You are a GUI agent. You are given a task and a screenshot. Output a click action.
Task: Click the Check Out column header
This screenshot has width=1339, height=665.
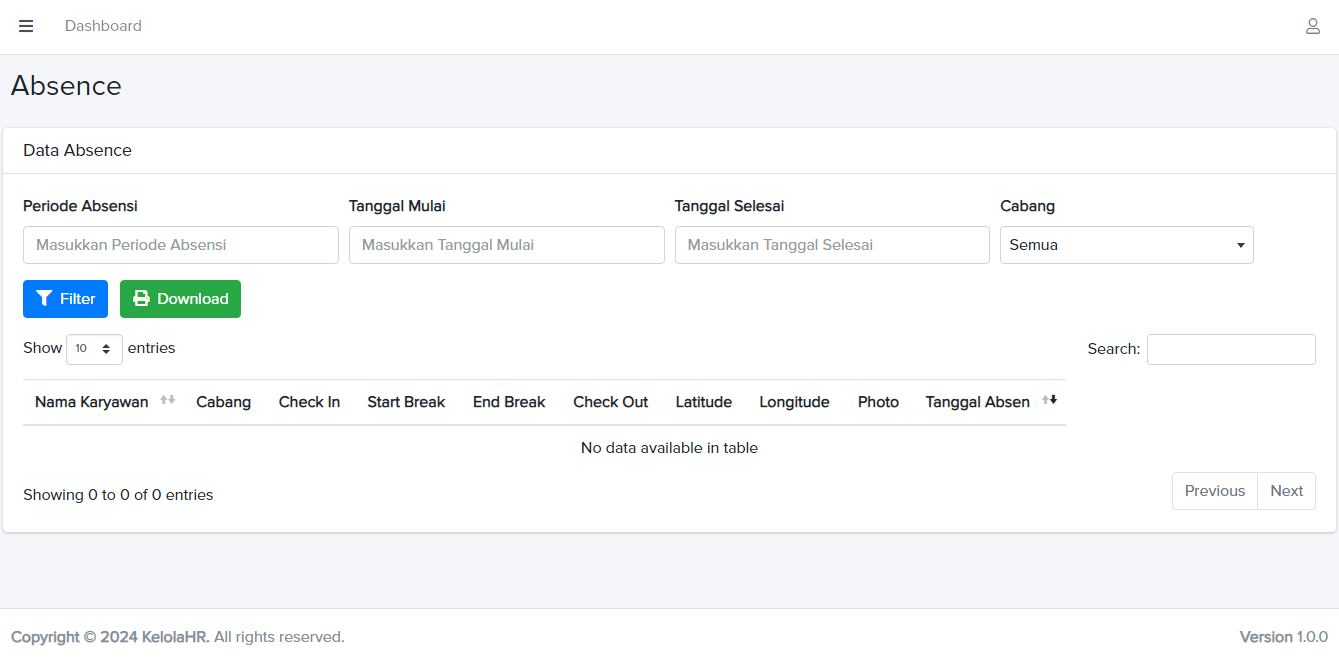tap(610, 402)
